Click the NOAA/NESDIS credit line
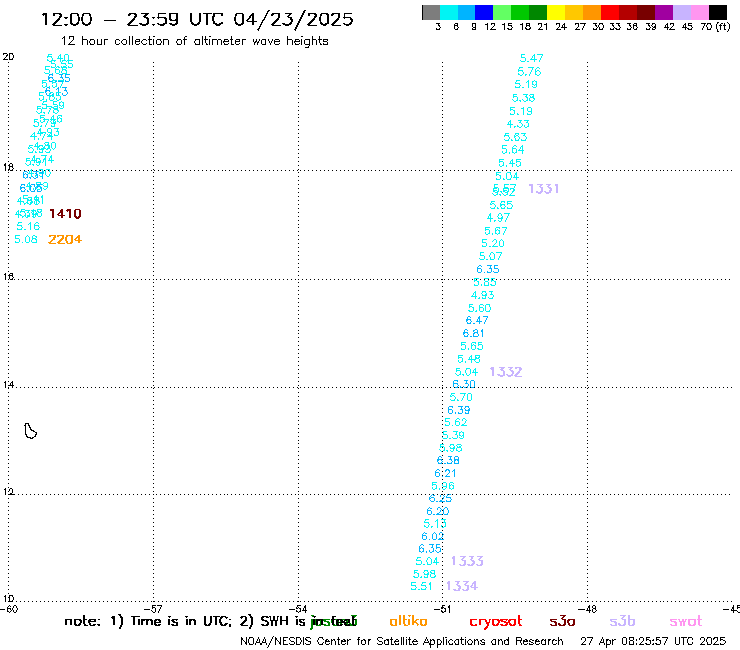The height and width of the screenshot is (650, 740). pyautogui.click(x=402, y=642)
